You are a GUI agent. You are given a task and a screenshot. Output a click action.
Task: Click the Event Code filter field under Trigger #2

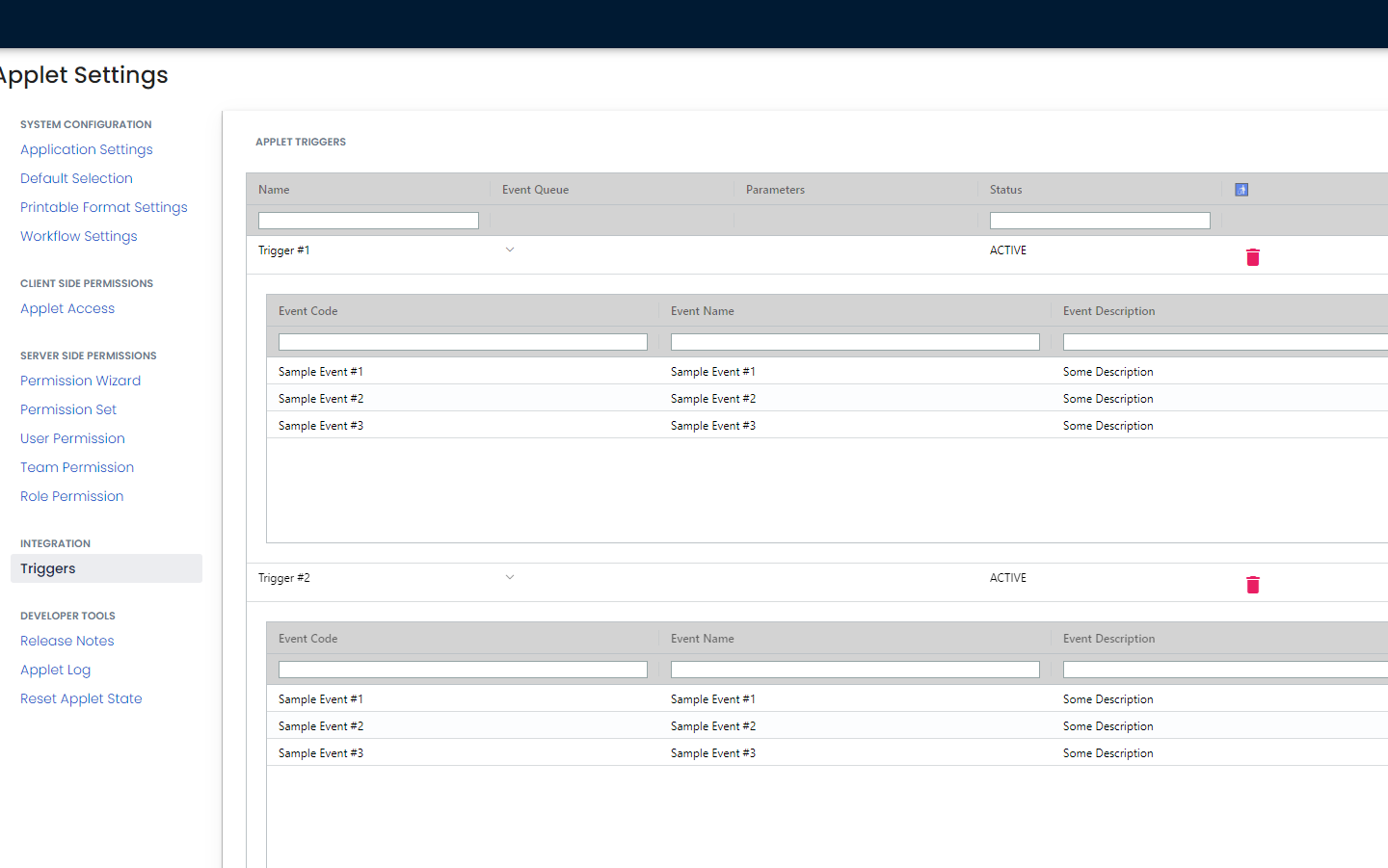[463, 670]
